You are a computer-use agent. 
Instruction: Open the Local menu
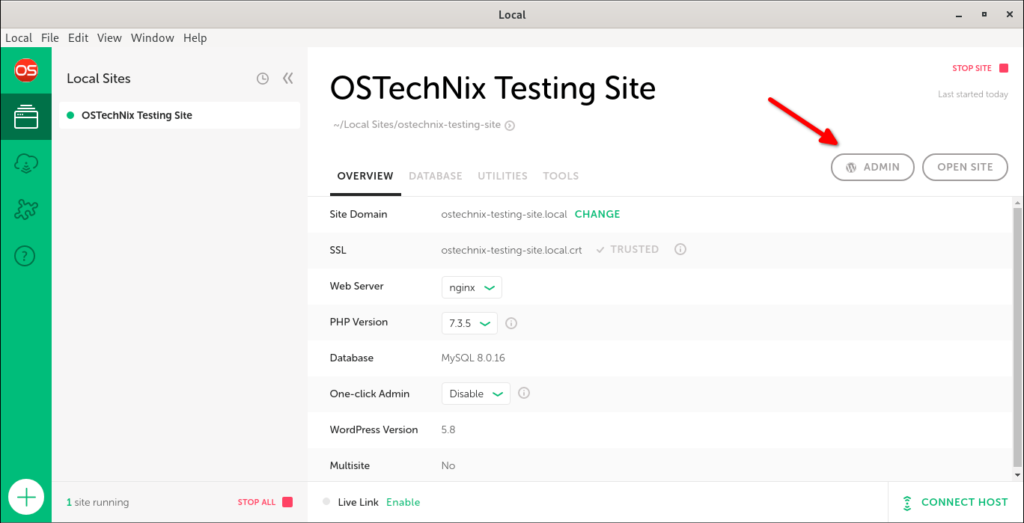pos(19,38)
